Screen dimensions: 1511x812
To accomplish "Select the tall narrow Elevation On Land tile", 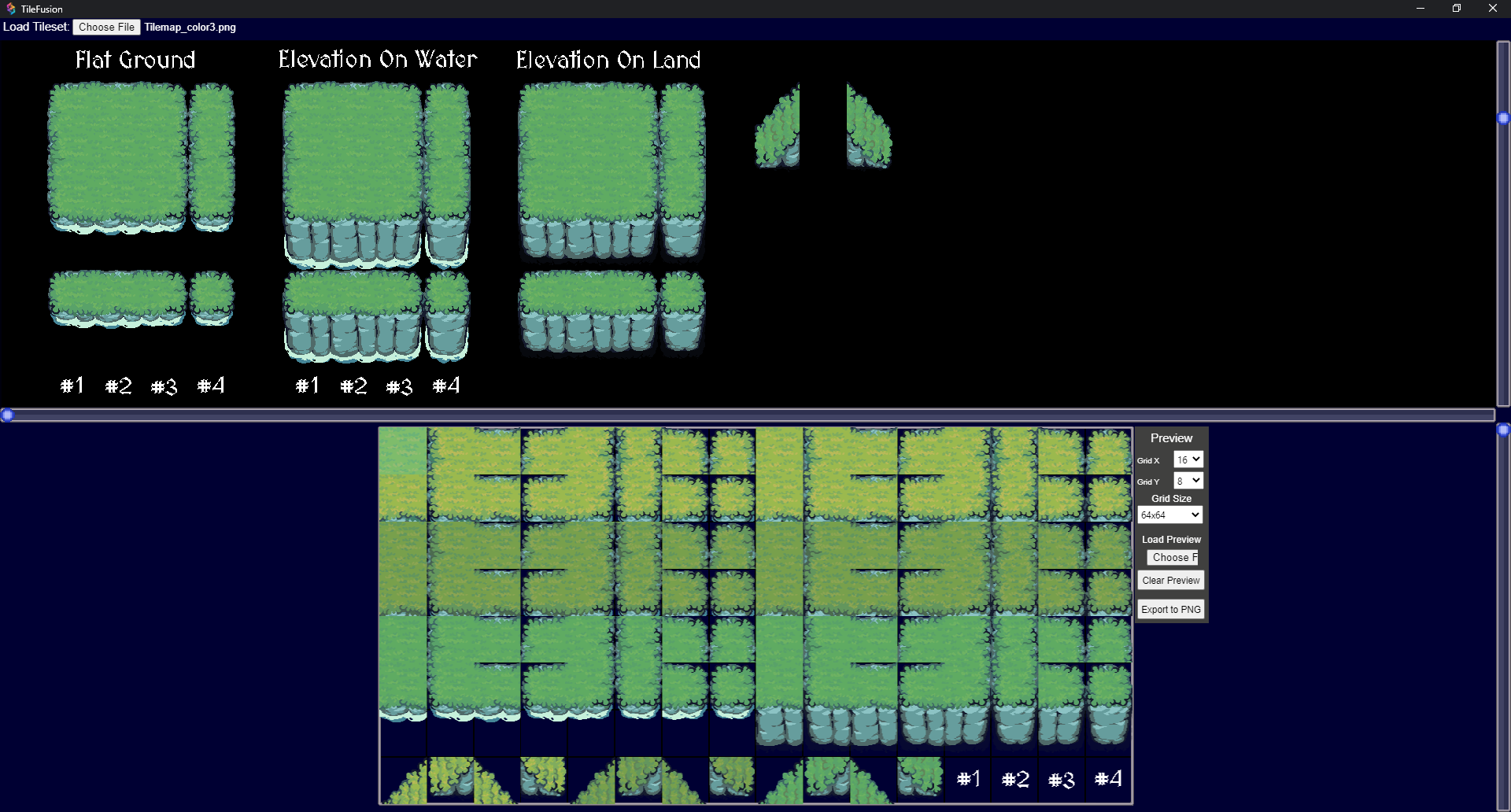I will coord(682,172).
